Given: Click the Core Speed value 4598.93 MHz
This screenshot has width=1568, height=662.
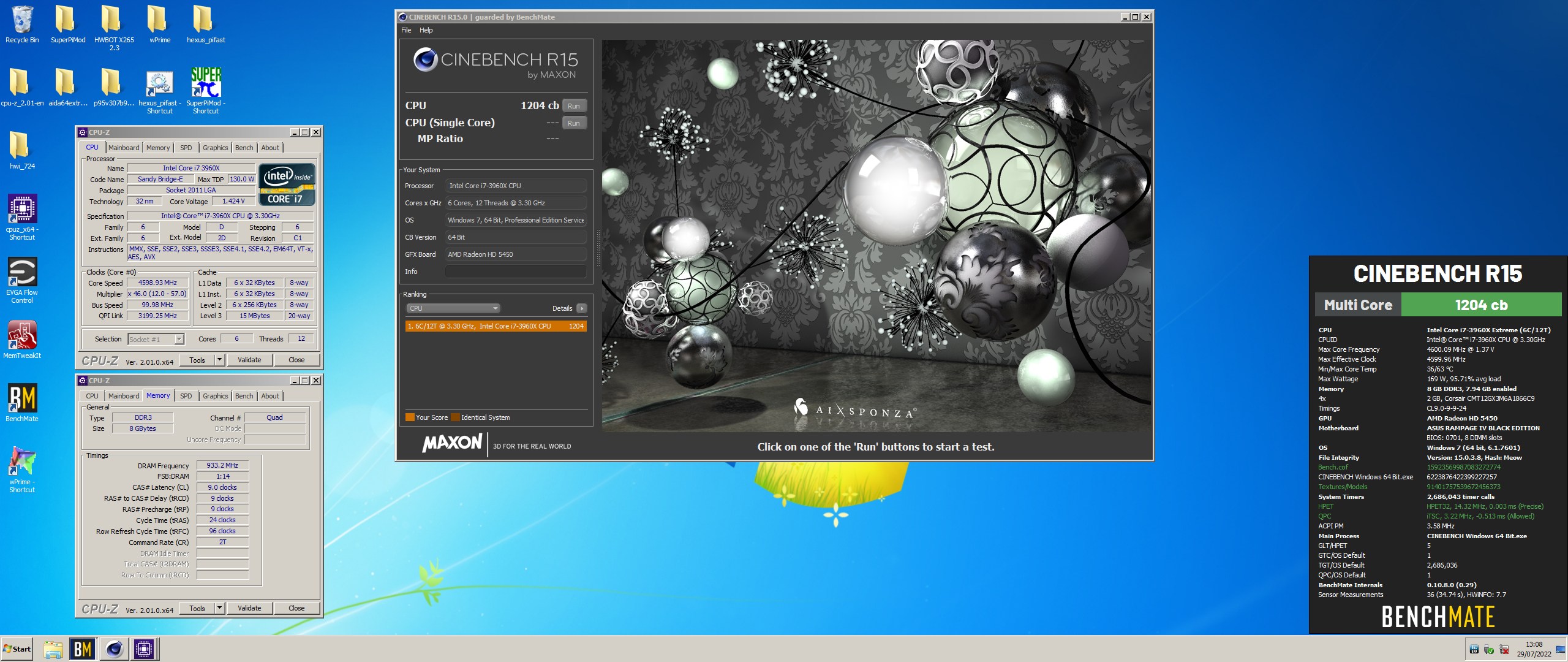Looking at the screenshot, I should [157, 283].
